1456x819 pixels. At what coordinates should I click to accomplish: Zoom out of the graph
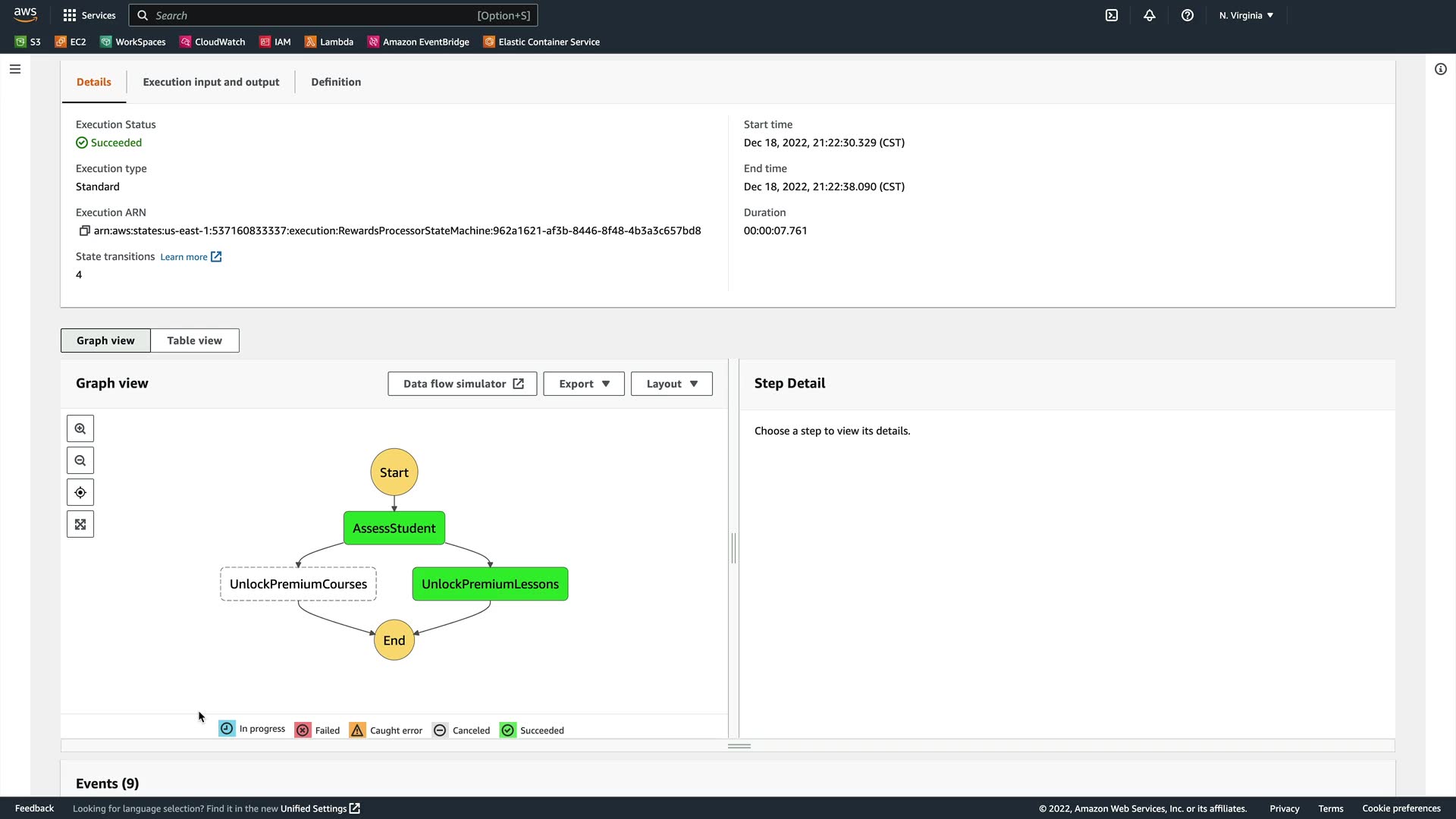click(80, 460)
